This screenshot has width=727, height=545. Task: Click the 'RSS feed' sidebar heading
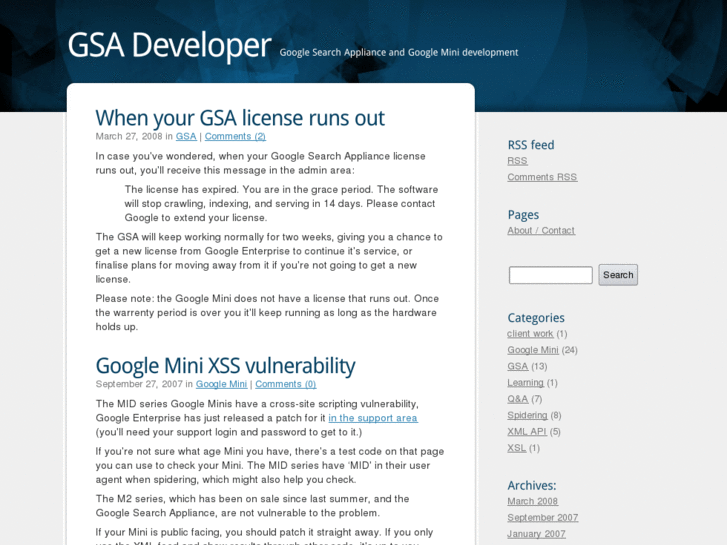[x=531, y=145]
